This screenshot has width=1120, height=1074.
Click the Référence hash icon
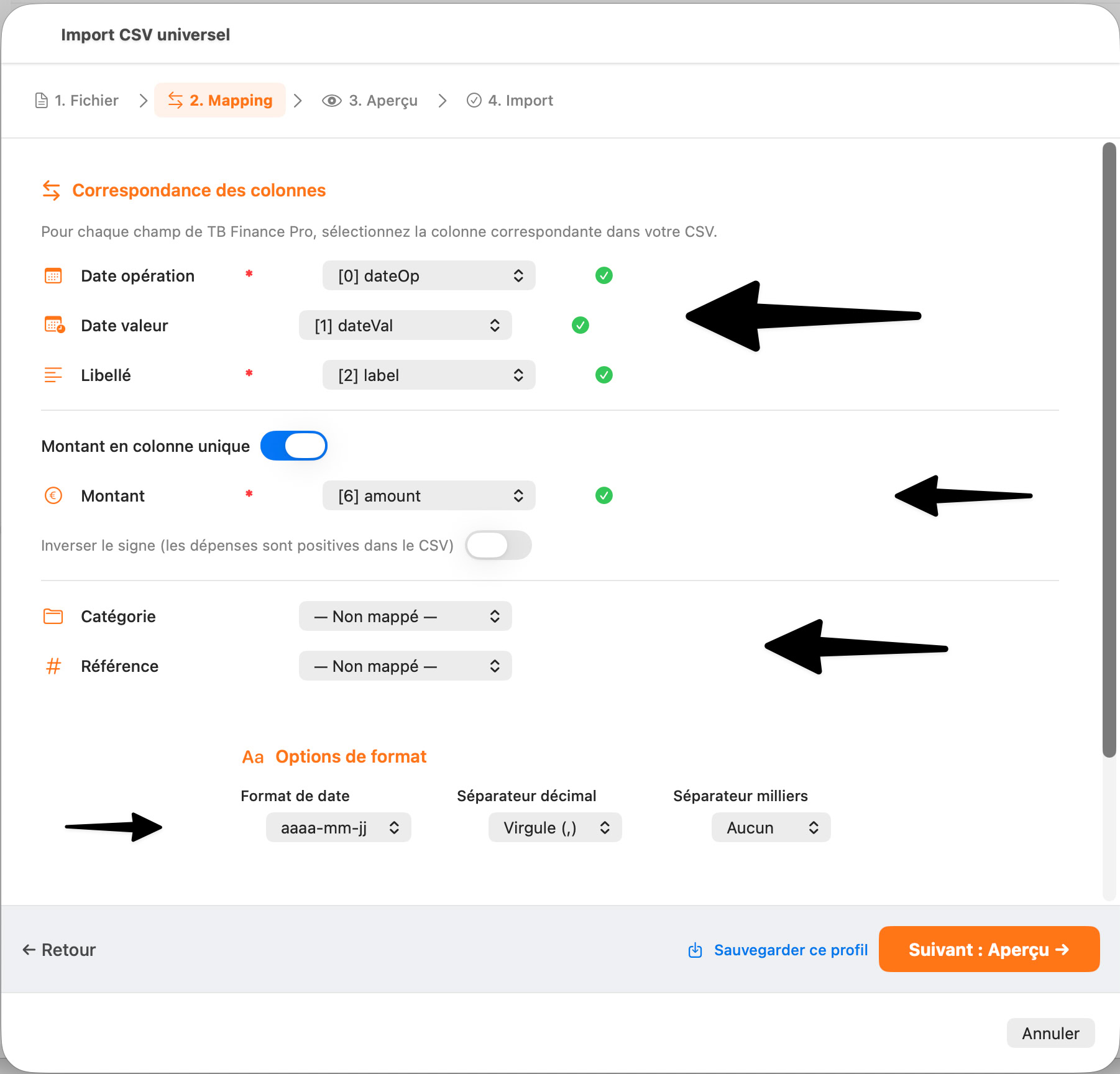[53, 666]
